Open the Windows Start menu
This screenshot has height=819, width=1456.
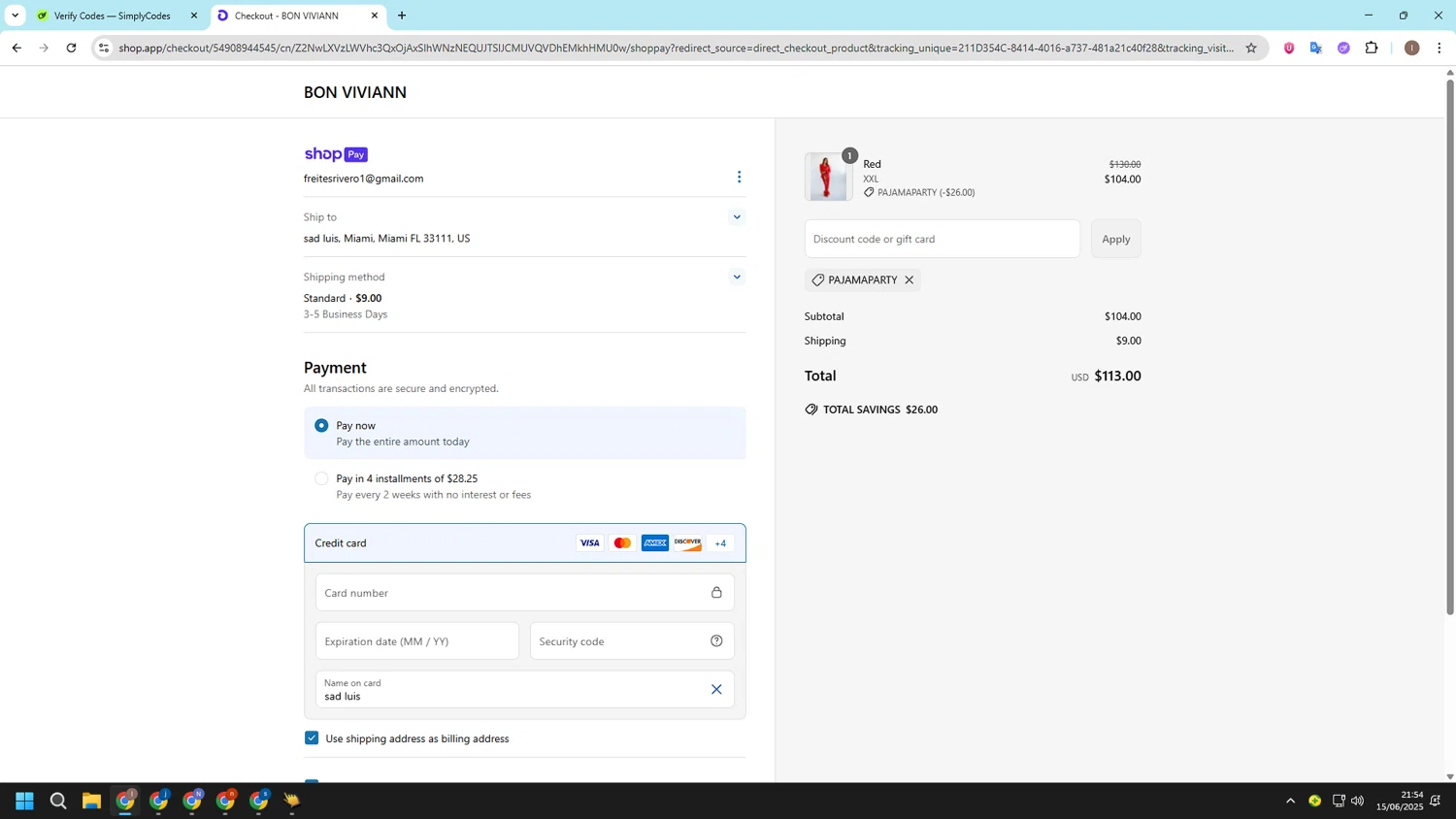25,801
